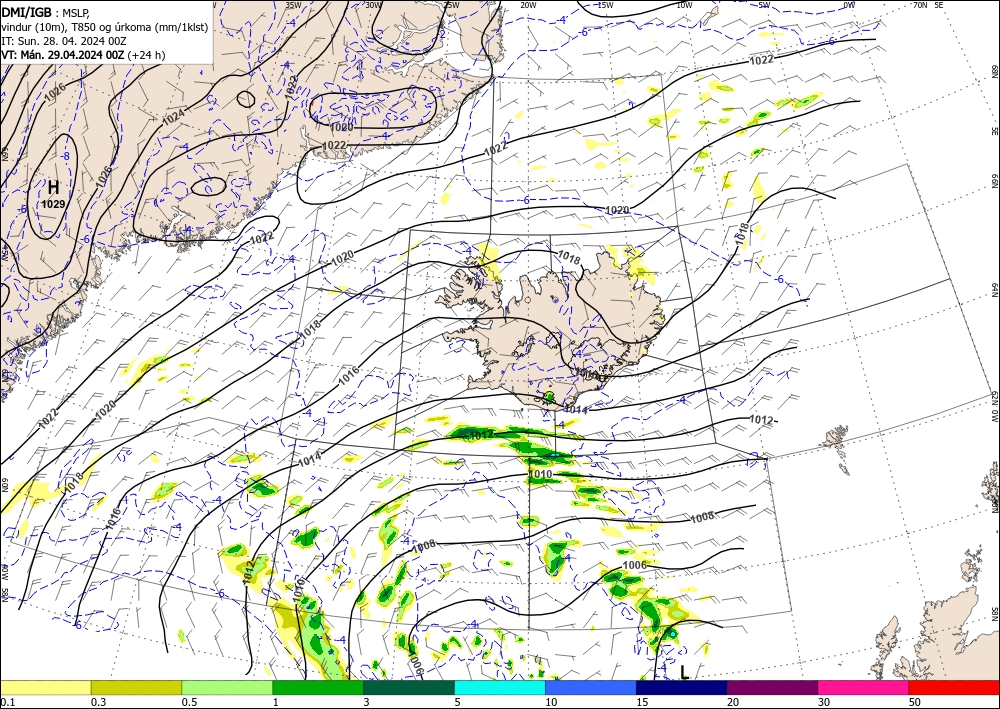Click legend value '20'
The height and width of the screenshot is (709, 1000).
733,702
